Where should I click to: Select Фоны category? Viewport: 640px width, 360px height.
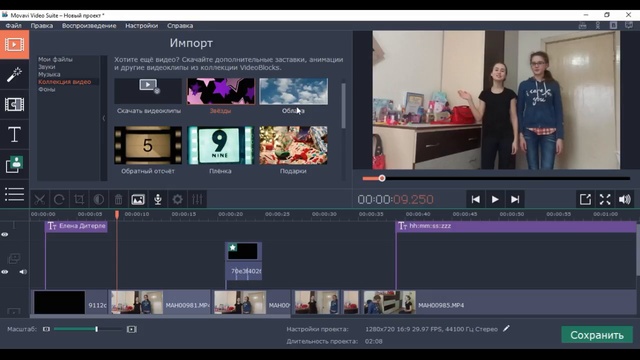pyautogui.click(x=47, y=89)
